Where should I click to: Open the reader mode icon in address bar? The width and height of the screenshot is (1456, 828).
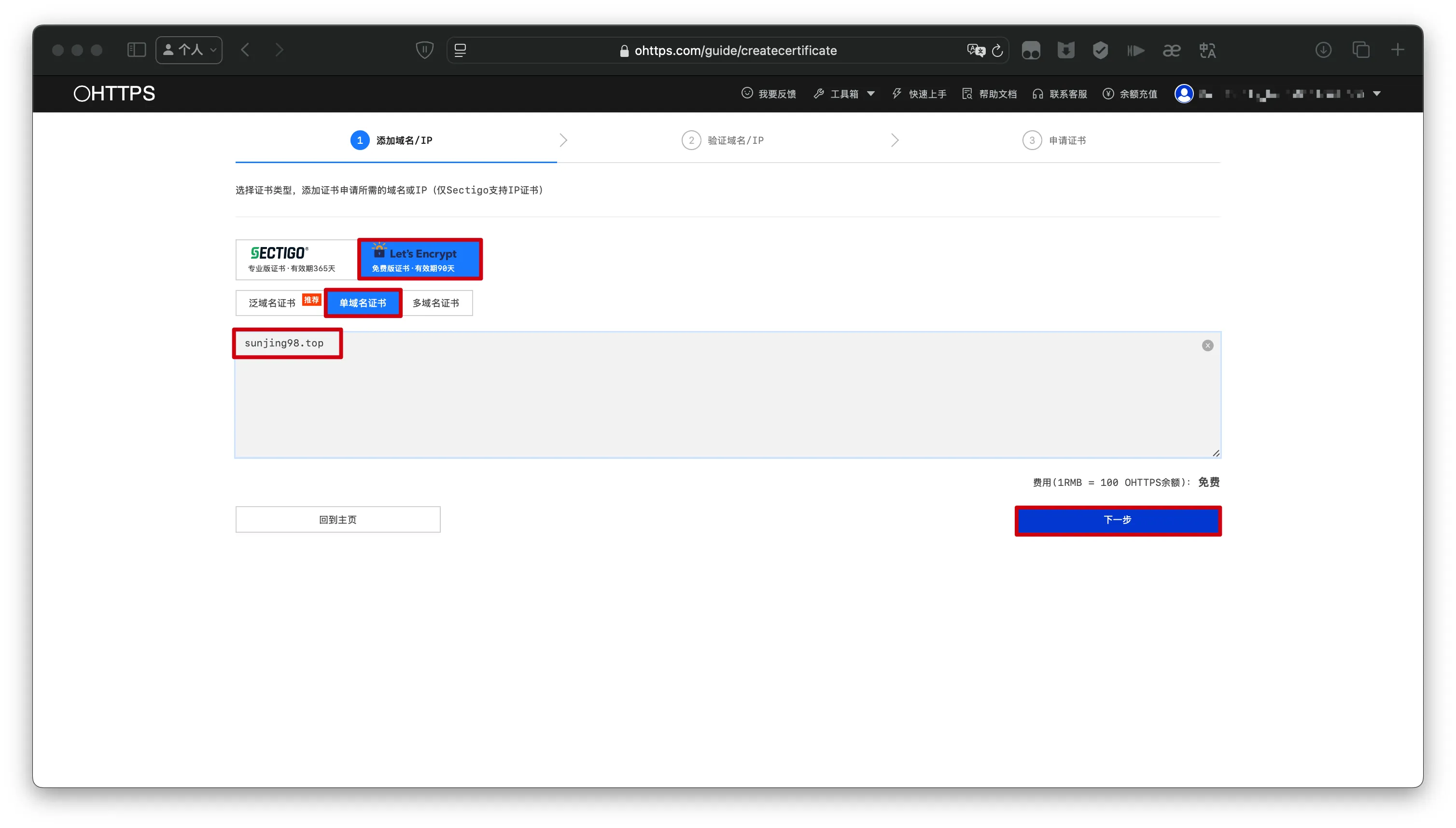(x=460, y=50)
